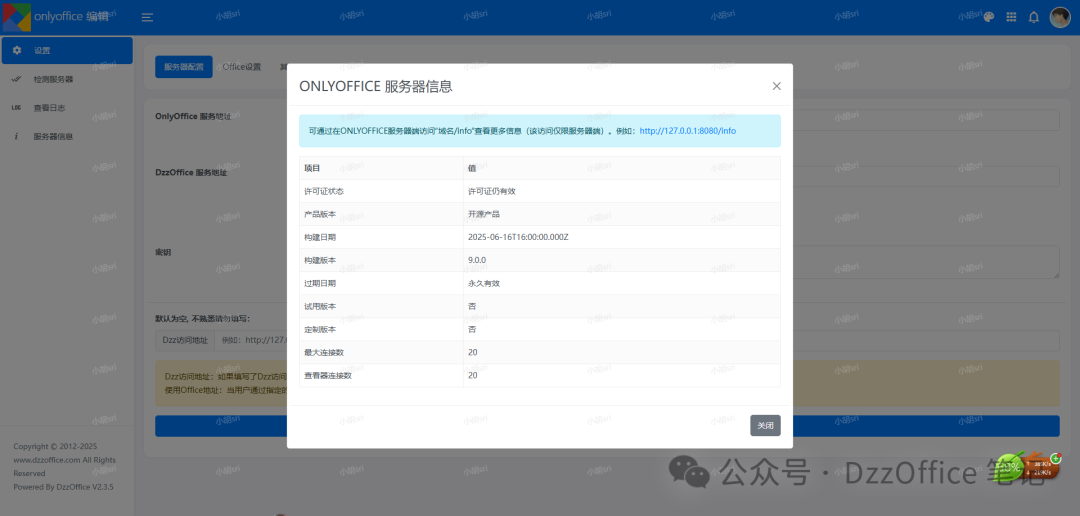Open the 服务器信息 sidebar item
The image size is (1080, 516).
tap(67, 137)
